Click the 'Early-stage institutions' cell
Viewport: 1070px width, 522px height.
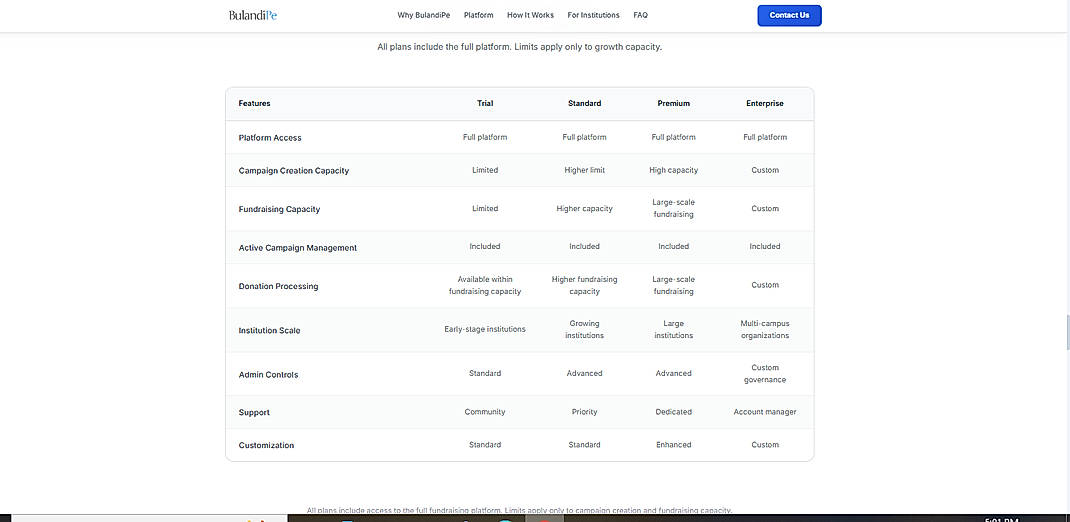[485, 329]
